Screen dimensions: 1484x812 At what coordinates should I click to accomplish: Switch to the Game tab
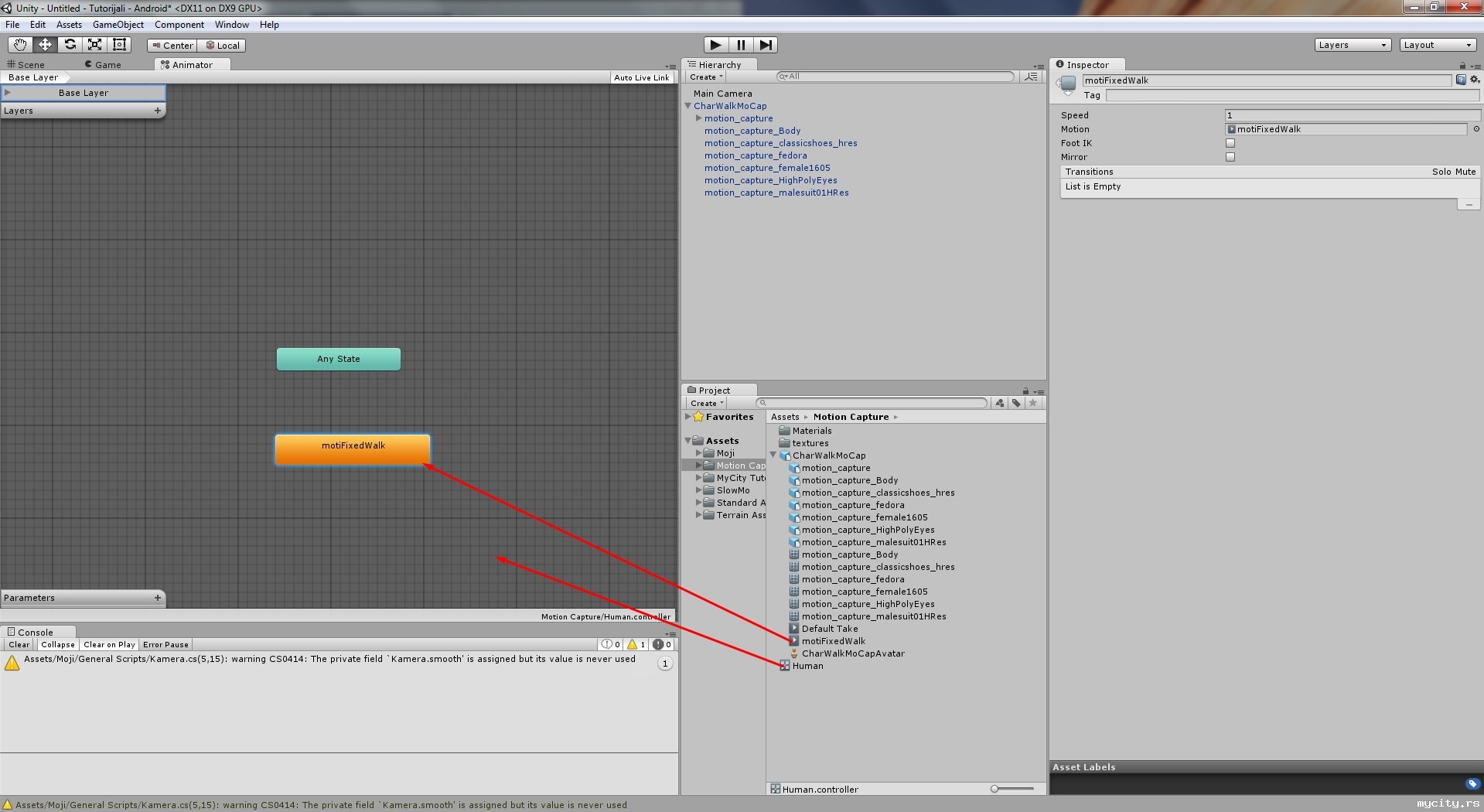click(103, 65)
